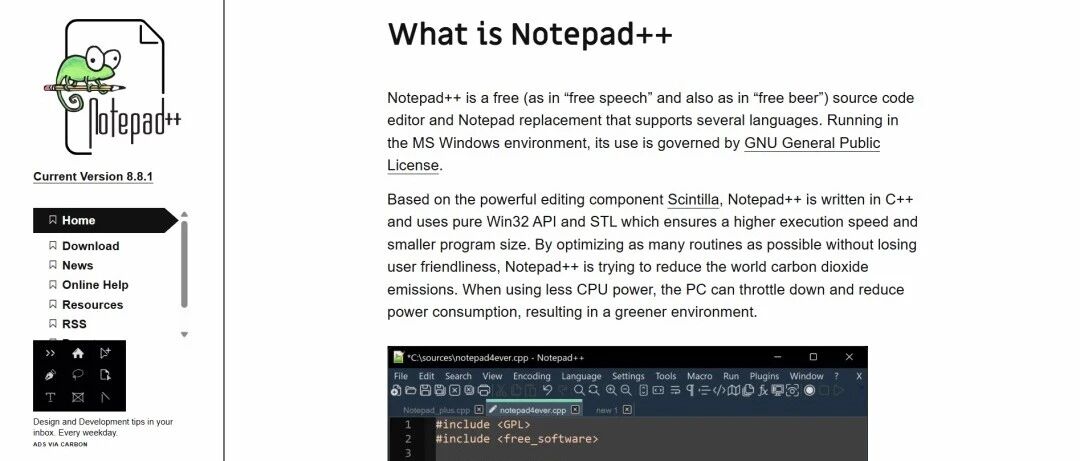Click Record Macro circle icon in toolbar

coord(809,390)
